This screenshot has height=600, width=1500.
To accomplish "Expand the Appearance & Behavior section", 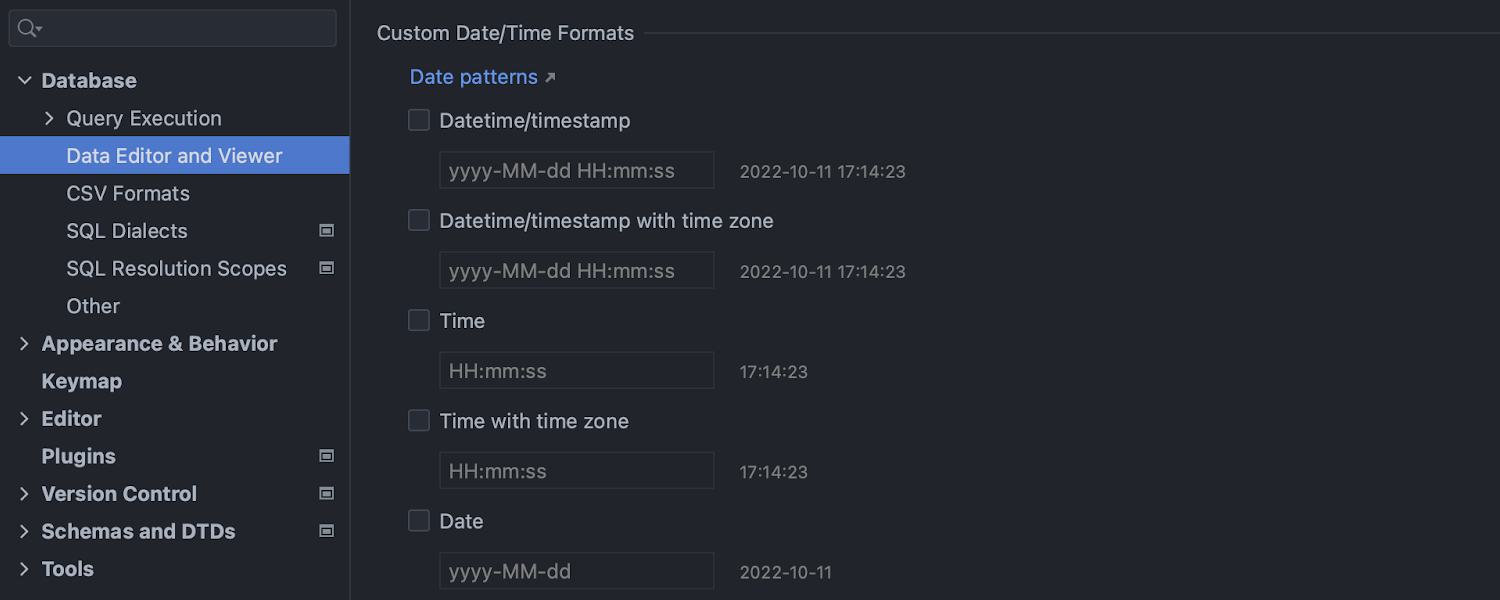I will click(x=25, y=344).
